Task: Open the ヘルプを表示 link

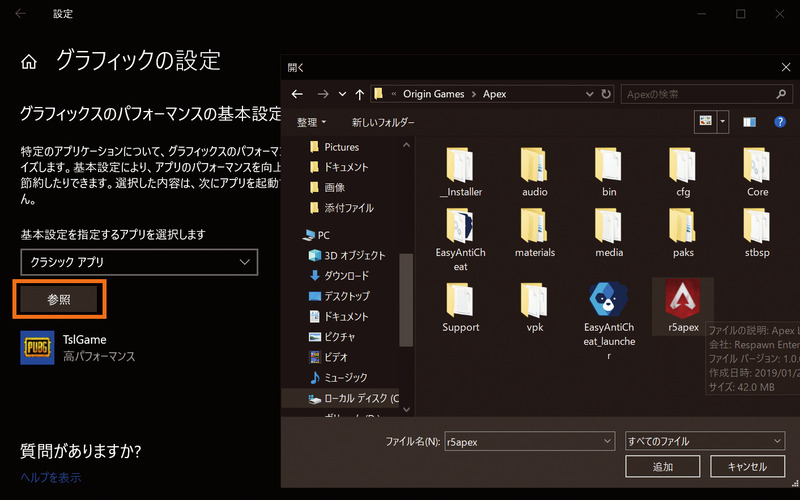Action: [x=51, y=478]
